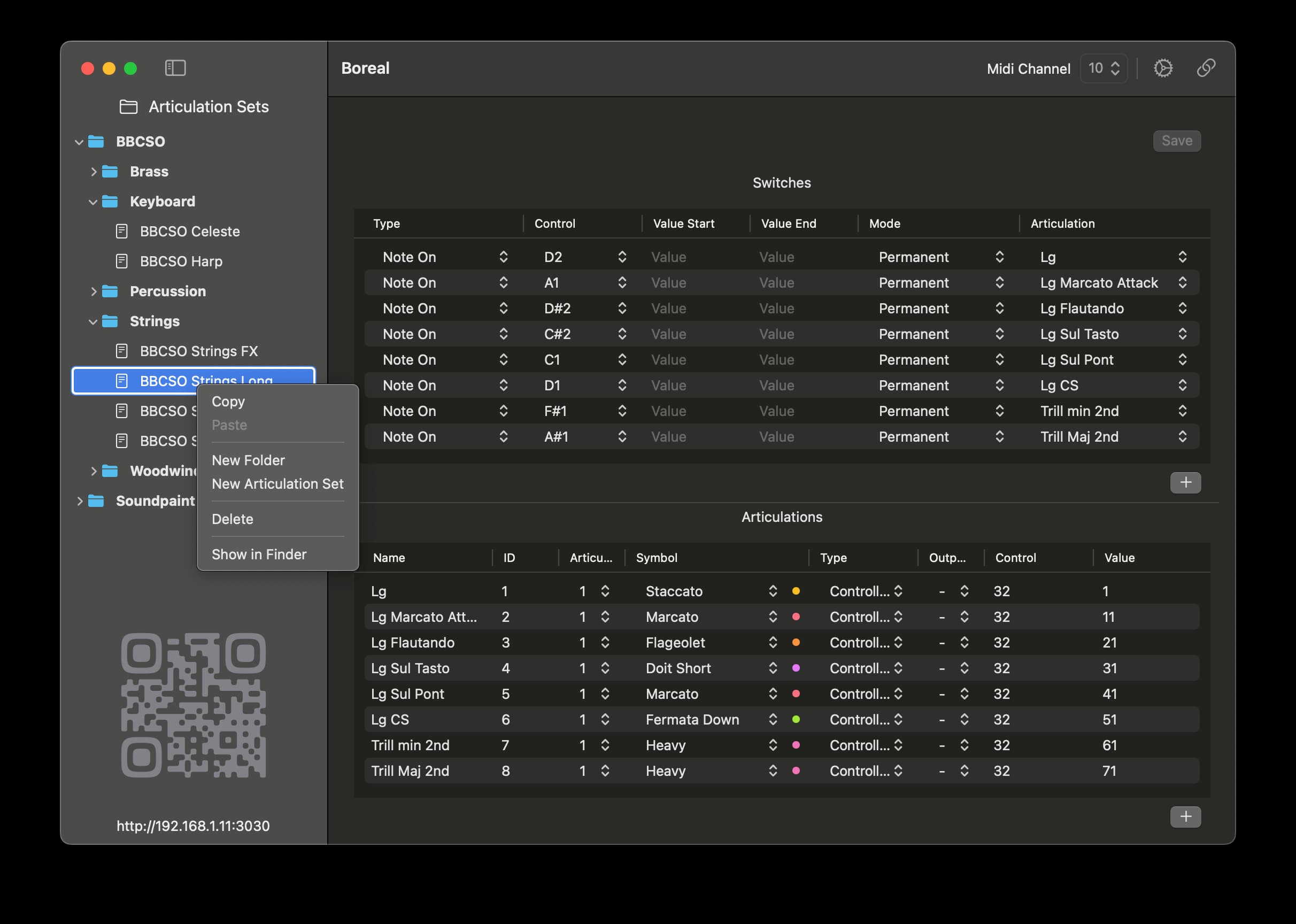Collapse the Keyboard folder
This screenshot has width=1296, height=924.
92,202
